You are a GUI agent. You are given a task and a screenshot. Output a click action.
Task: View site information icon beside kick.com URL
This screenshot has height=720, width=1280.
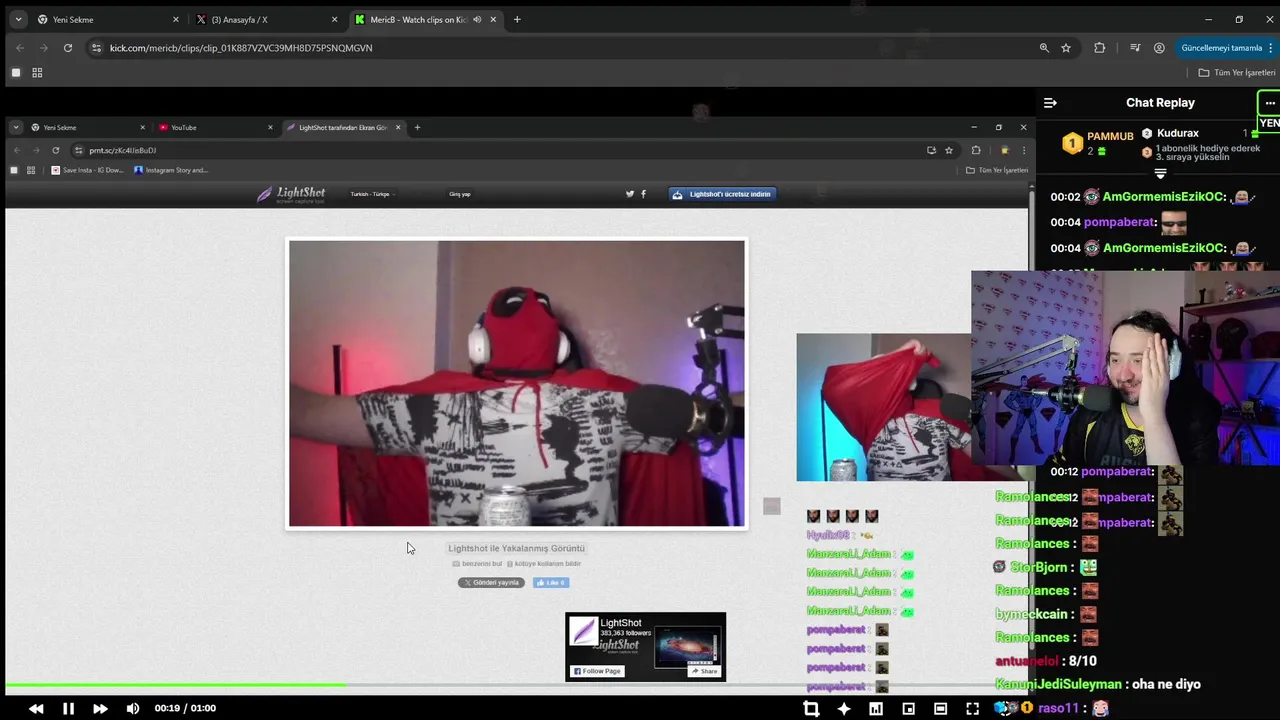click(x=96, y=47)
